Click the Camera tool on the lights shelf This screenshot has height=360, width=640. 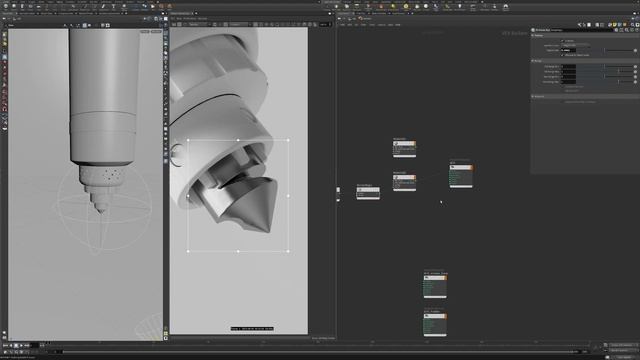[x=336, y=6]
